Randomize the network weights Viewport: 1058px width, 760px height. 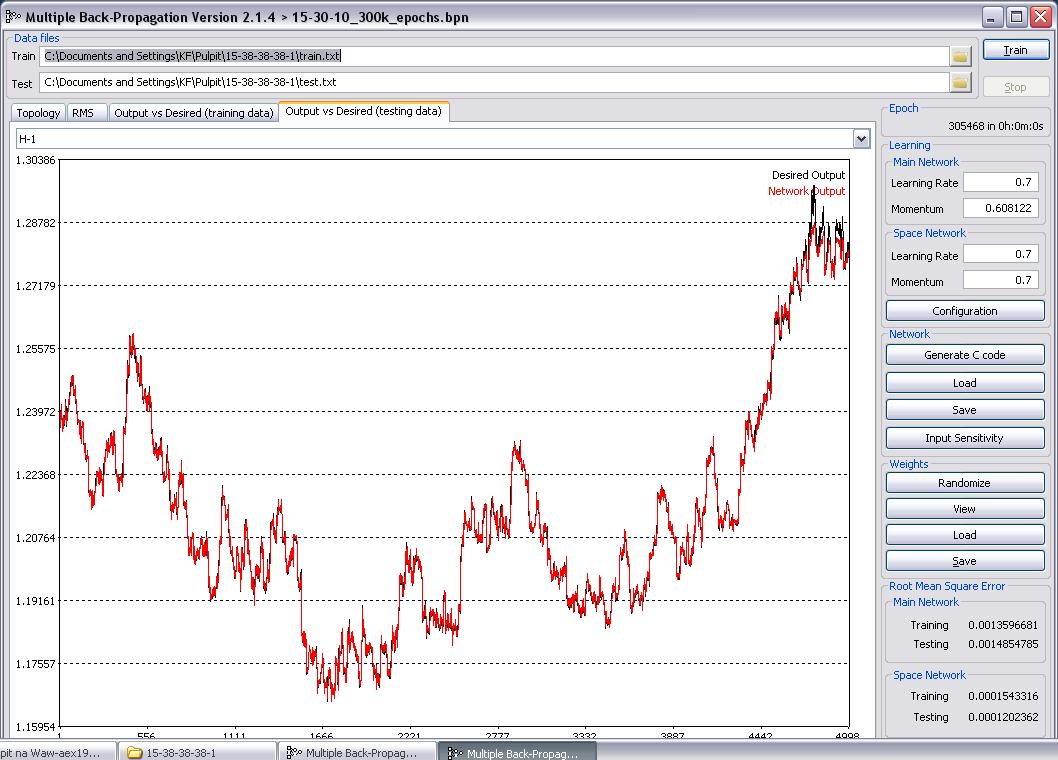pos(965,483)
